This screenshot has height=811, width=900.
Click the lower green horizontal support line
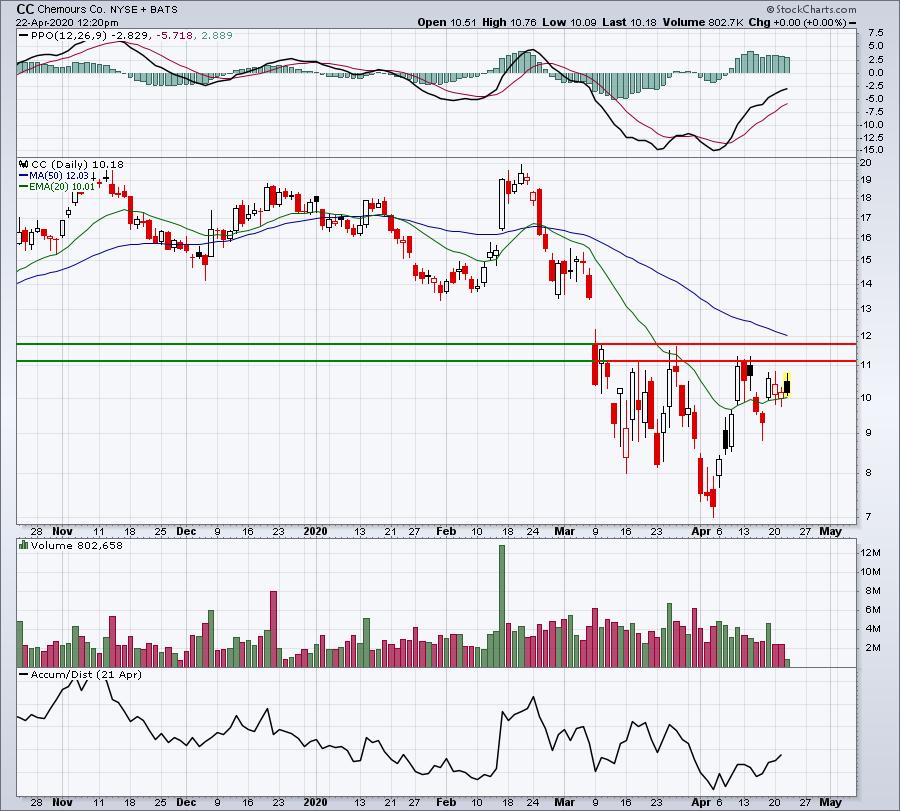(x=304, y=361)
